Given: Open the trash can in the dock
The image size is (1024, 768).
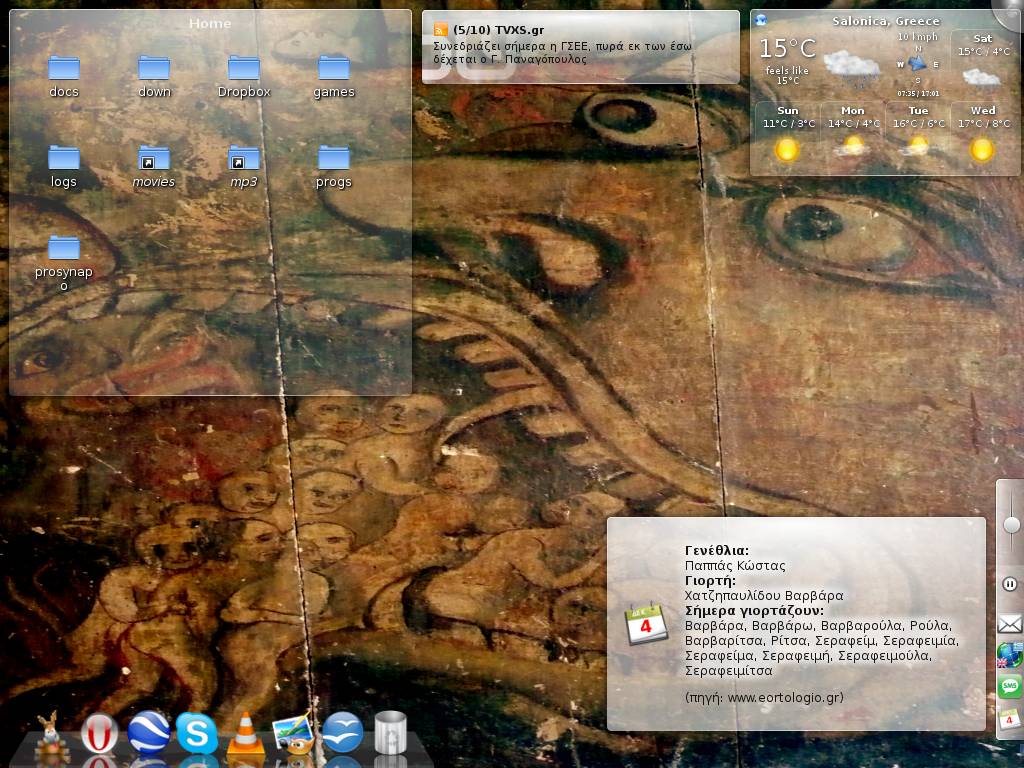Looking at the screenshot, I should (391, 733).
